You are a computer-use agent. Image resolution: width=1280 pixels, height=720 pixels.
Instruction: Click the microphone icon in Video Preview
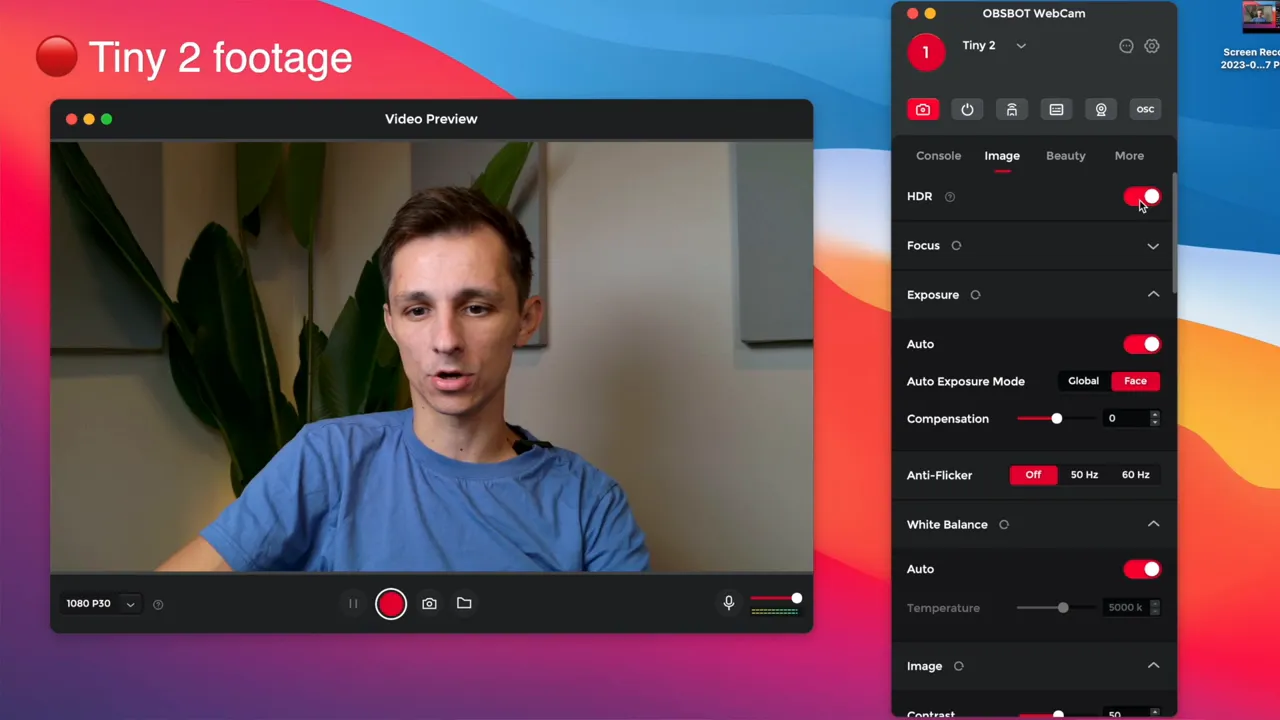(729, 603)
